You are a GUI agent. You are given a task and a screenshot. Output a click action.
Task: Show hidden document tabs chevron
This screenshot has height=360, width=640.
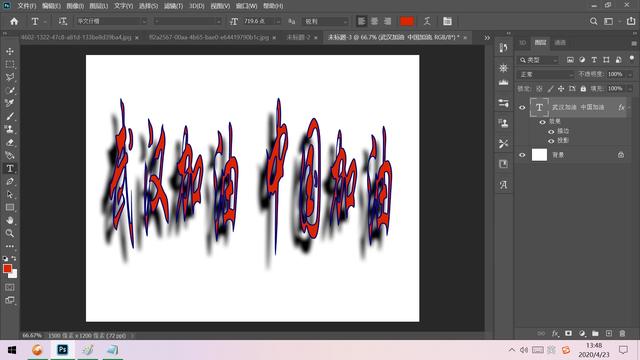(487, 38)
